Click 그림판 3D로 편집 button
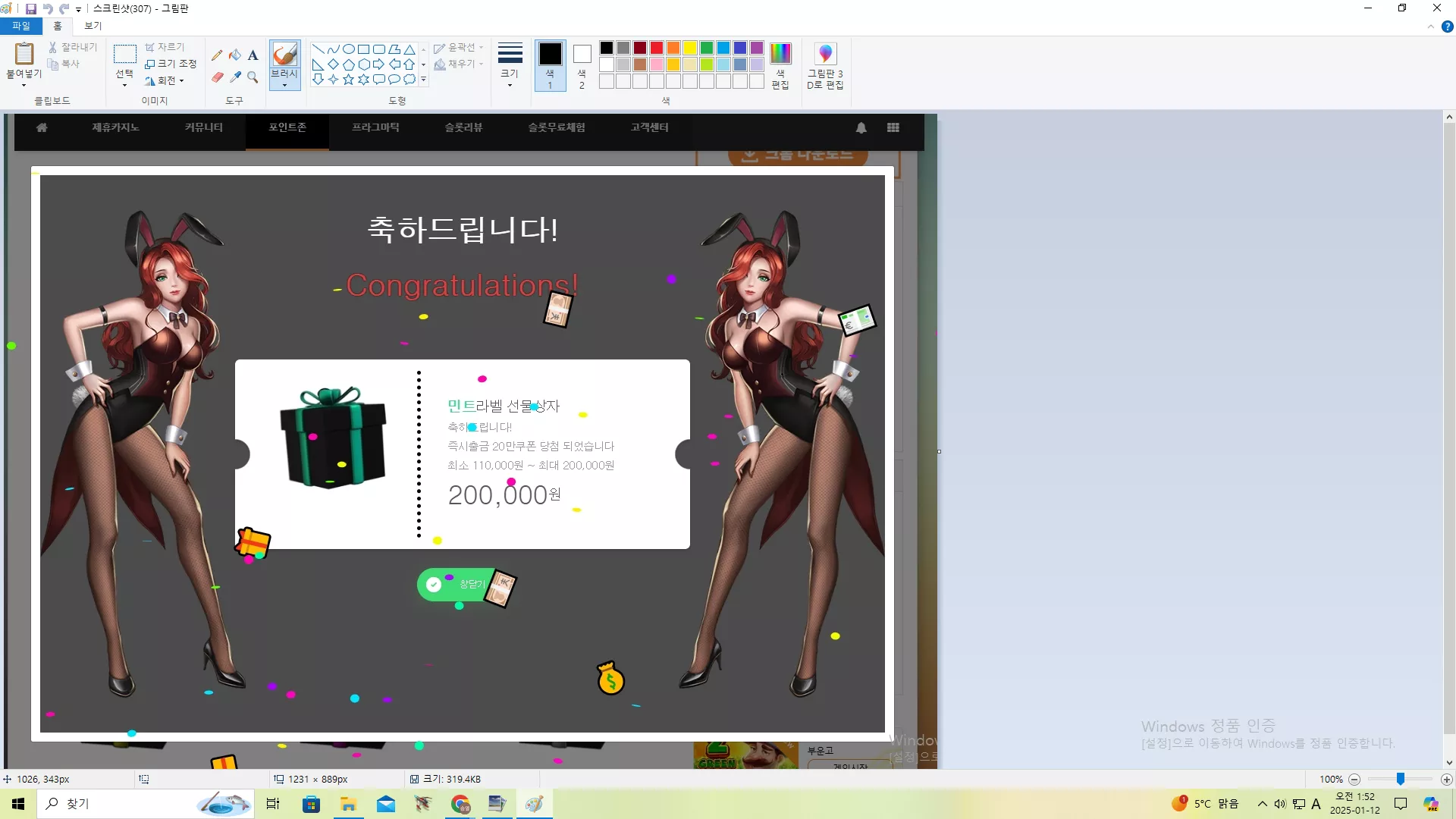The height and width of the screenshot is (819, 1456). click(x=825, y=66)
